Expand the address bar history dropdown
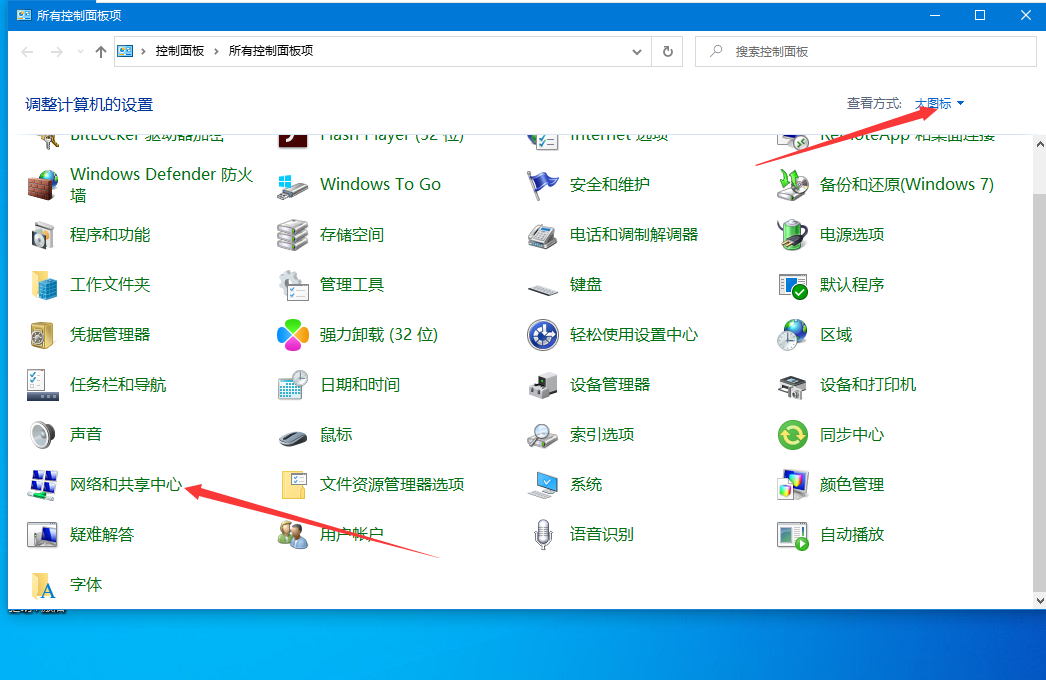 [637, 51]
